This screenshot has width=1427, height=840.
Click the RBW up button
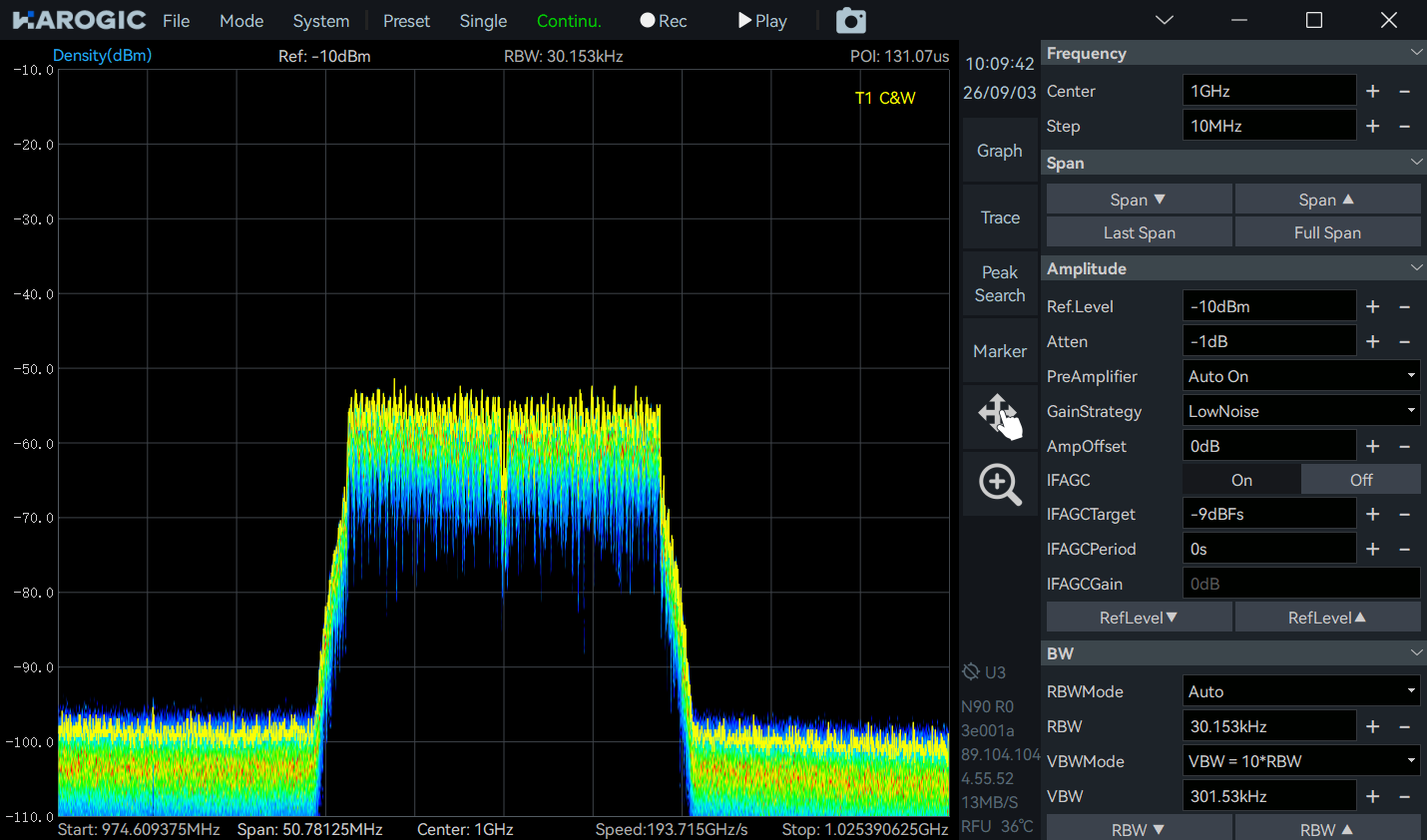pos(1327,828)
